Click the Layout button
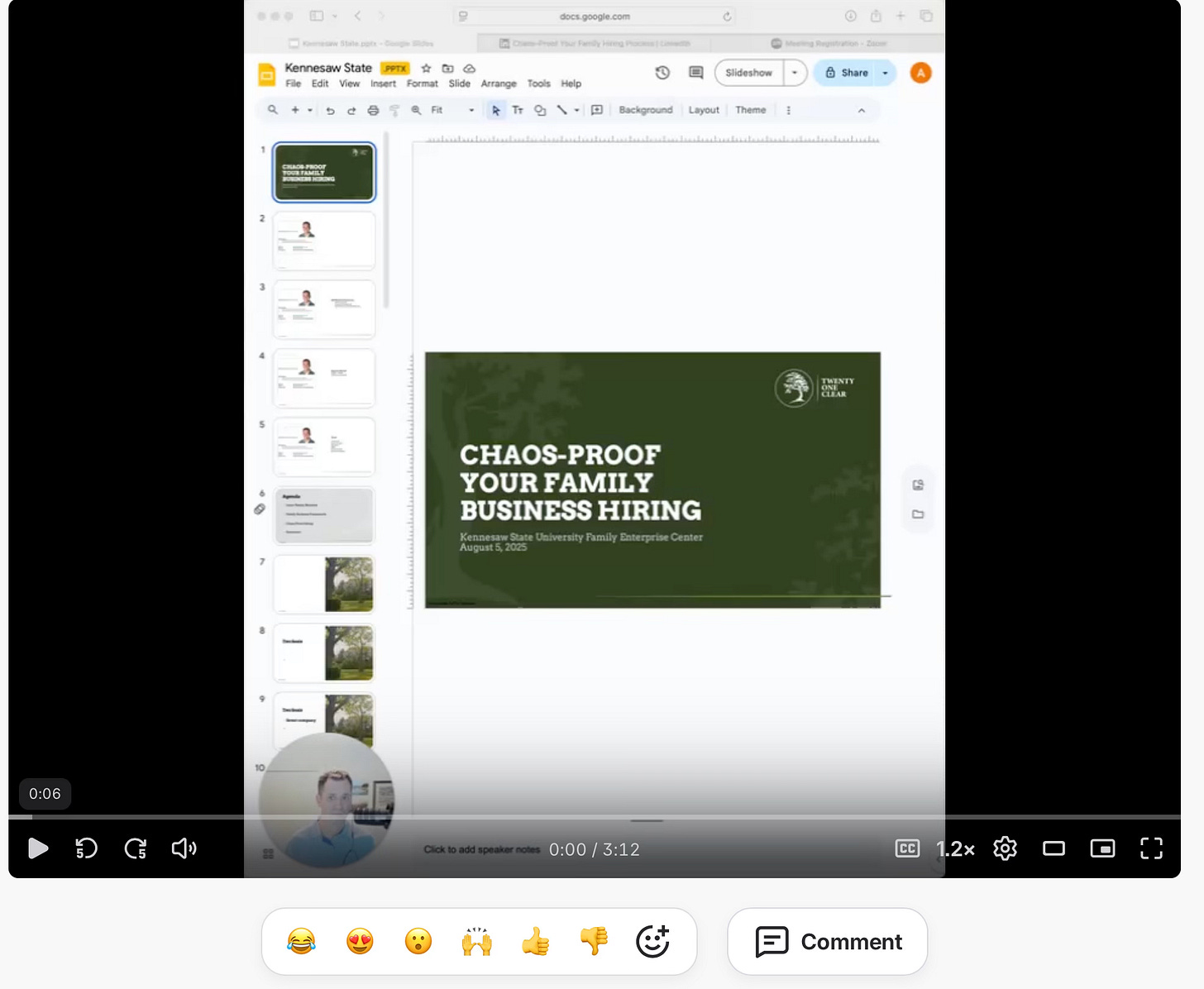Screen dimensions: 1204x989 [704, 110]
